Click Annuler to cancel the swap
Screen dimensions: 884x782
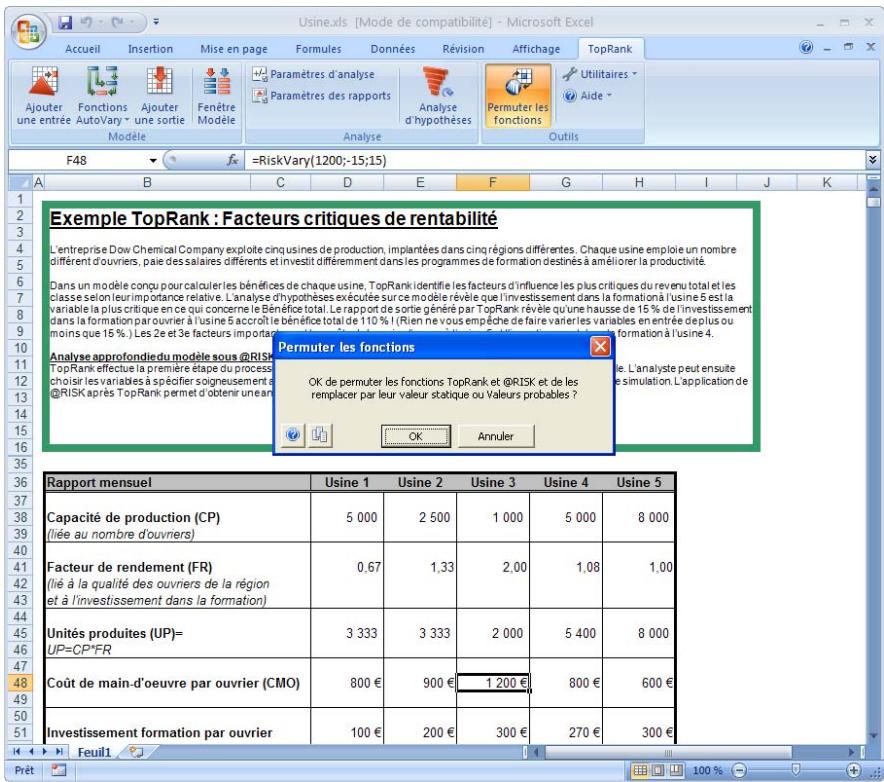pos(495,437)
